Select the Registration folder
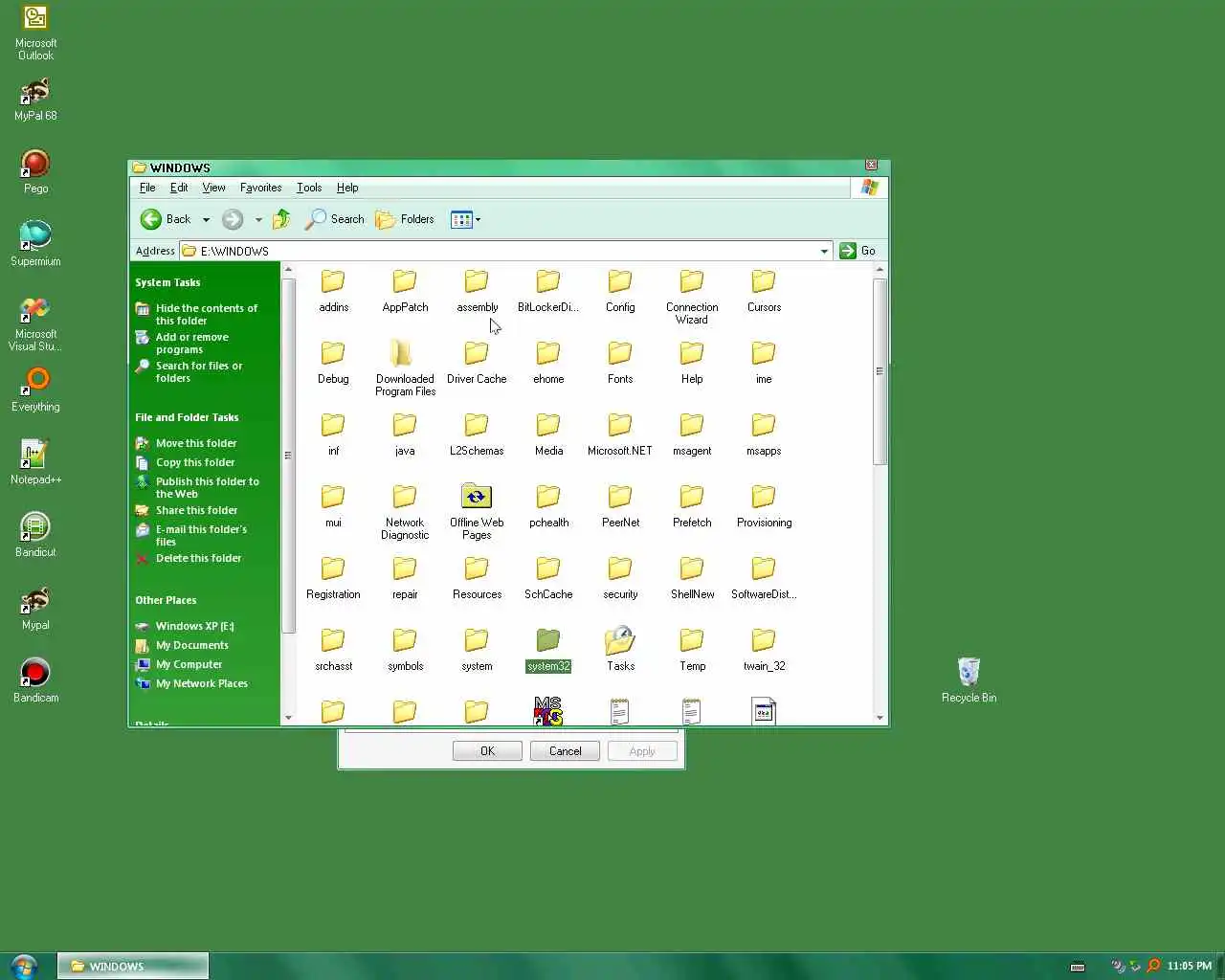 (x=333, y=578)
